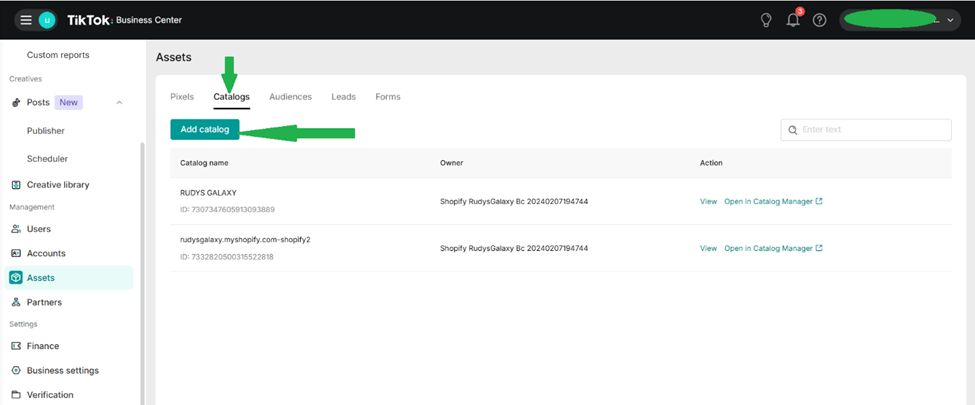The image size is (975, 405).
Task: Open rudysgalaxy.myshopify.com-shopify2 in Catalog Manager
Action: tap(772, 248)
